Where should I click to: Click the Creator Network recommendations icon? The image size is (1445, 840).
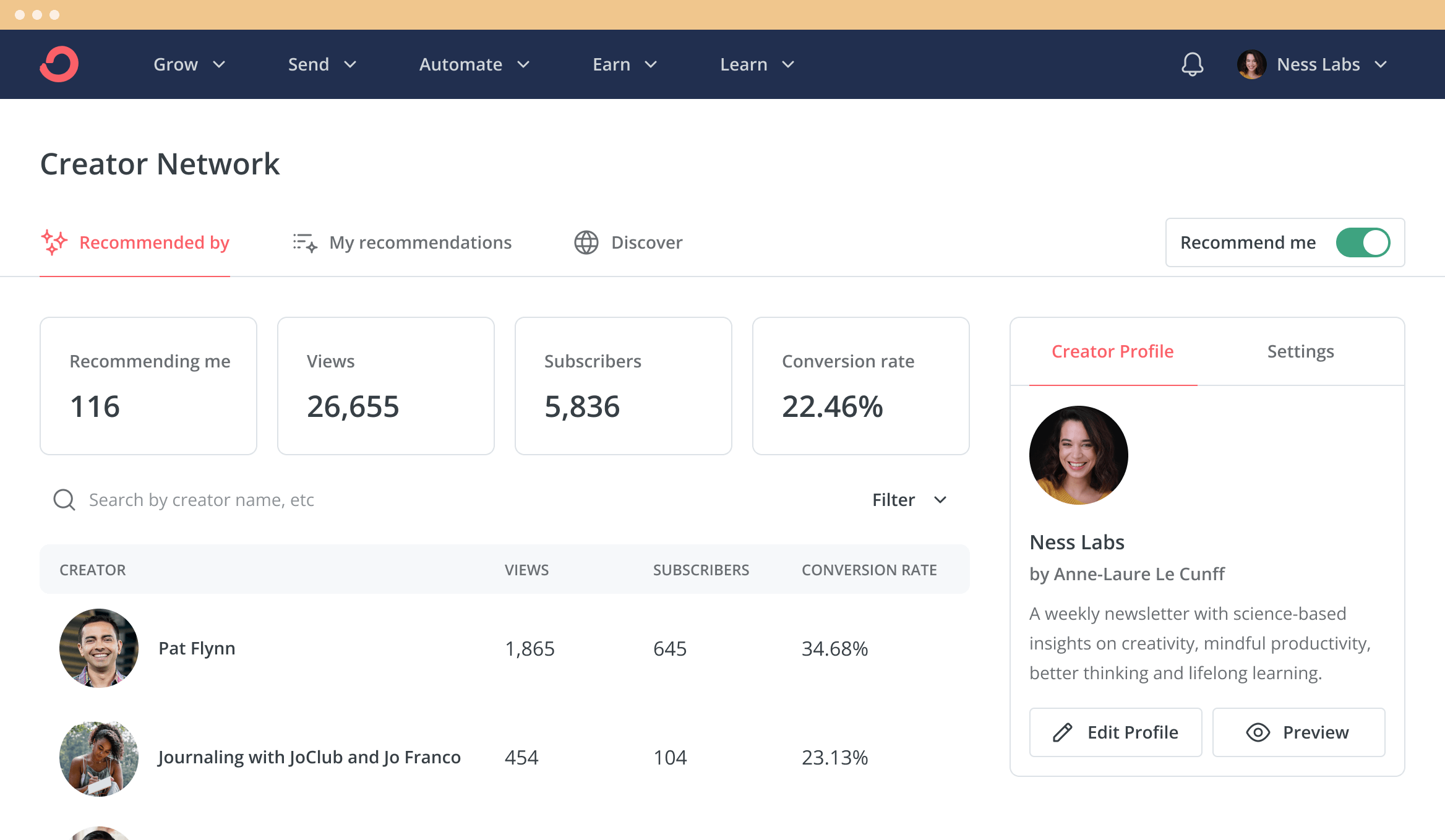pyautogui.click(x=305, y=242)
